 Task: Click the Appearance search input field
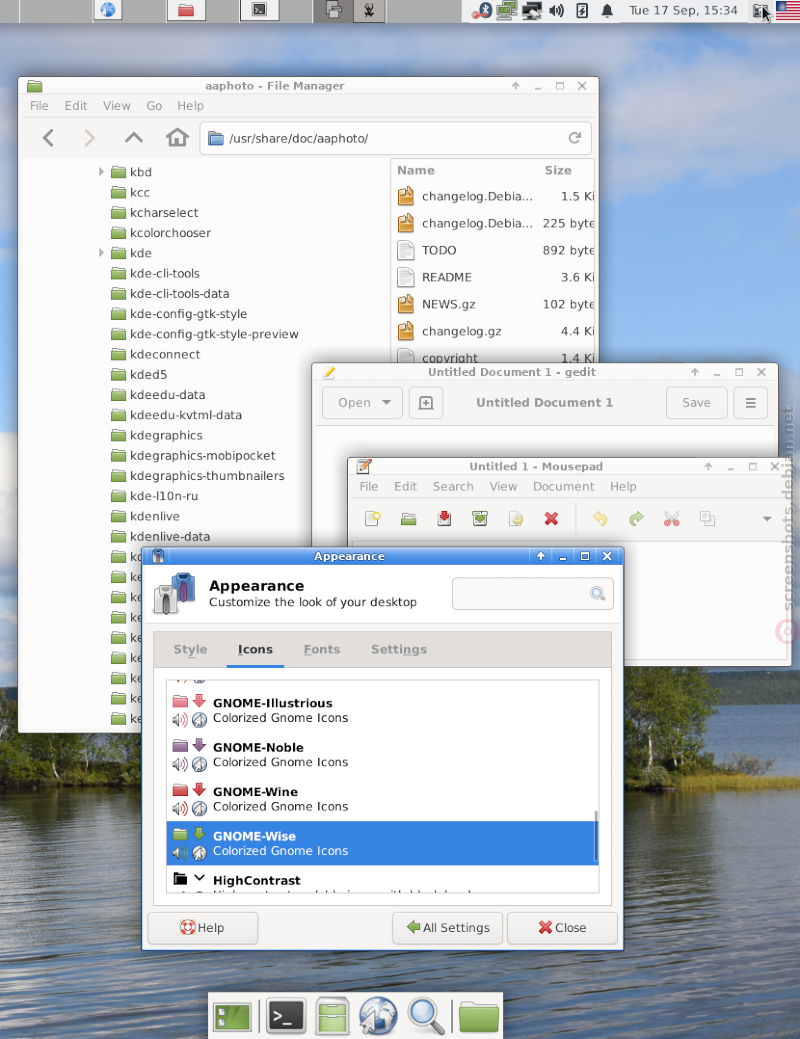coord(532,594)
